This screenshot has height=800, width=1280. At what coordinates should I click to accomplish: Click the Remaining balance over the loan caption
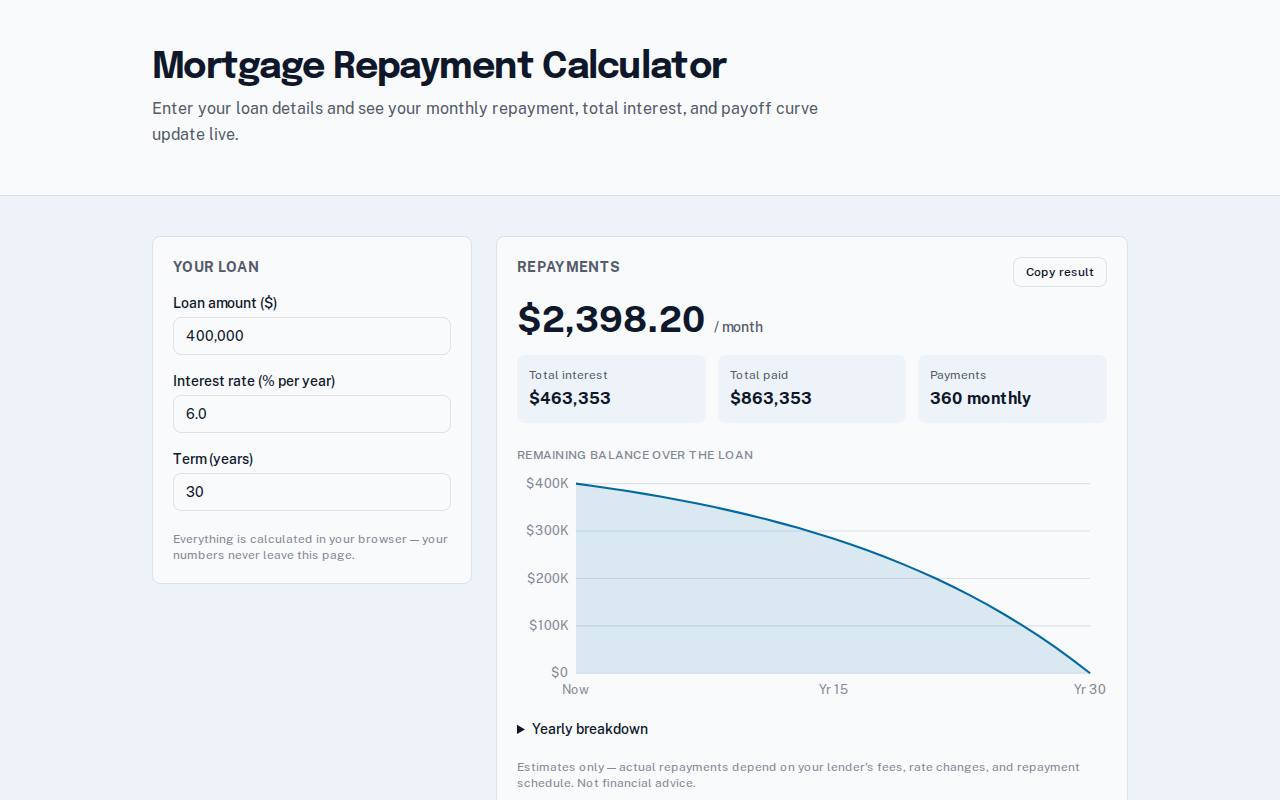(x=635, y=455)
